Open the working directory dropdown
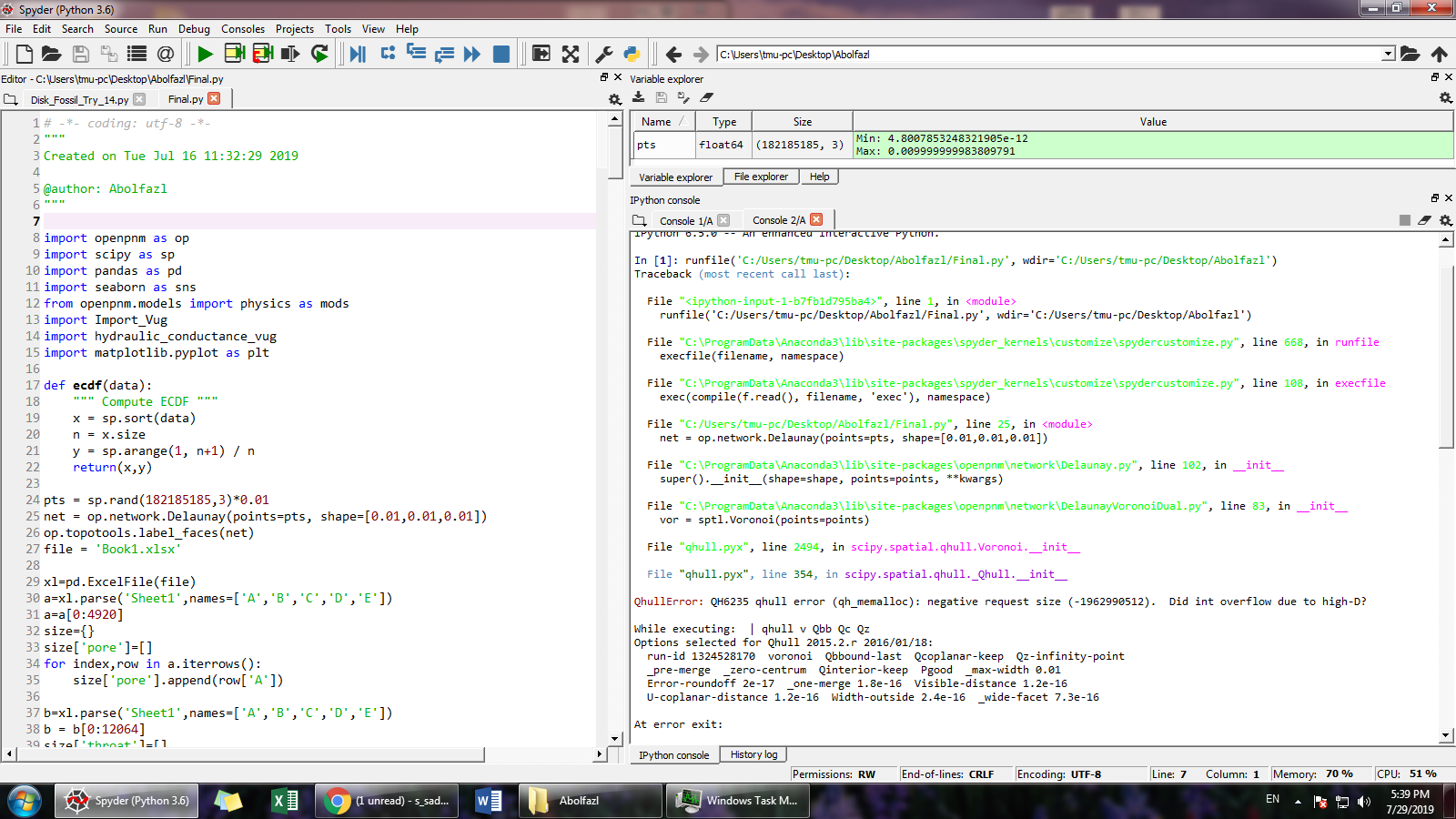1456x819 pixels. tap(1390, 54)
